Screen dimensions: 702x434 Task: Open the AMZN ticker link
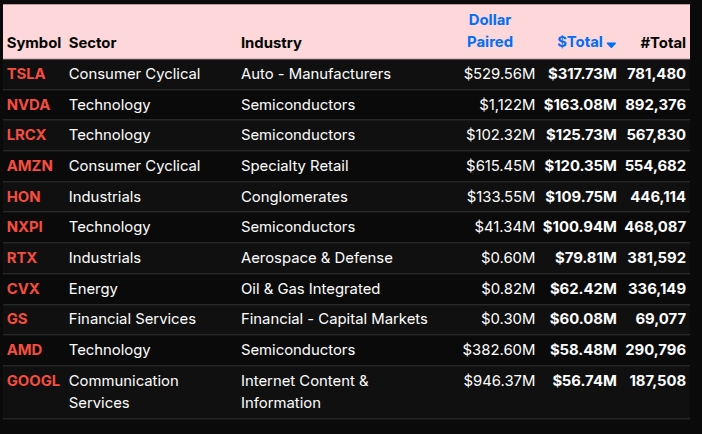pyautogui.click(x=28, y=166)
